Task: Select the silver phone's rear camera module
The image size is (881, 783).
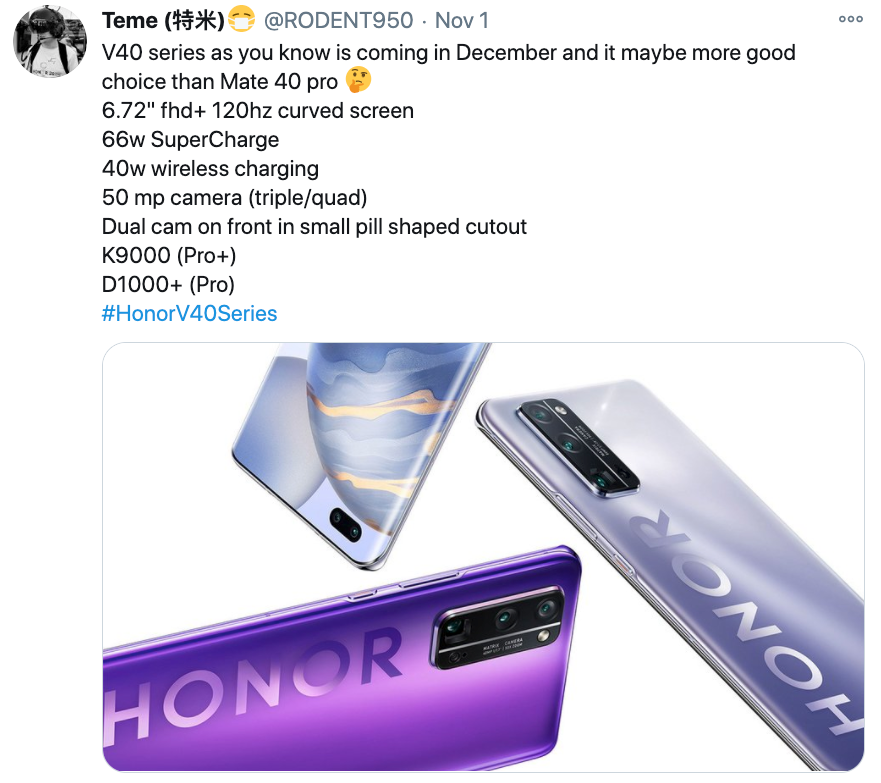Action: (577, 447)
